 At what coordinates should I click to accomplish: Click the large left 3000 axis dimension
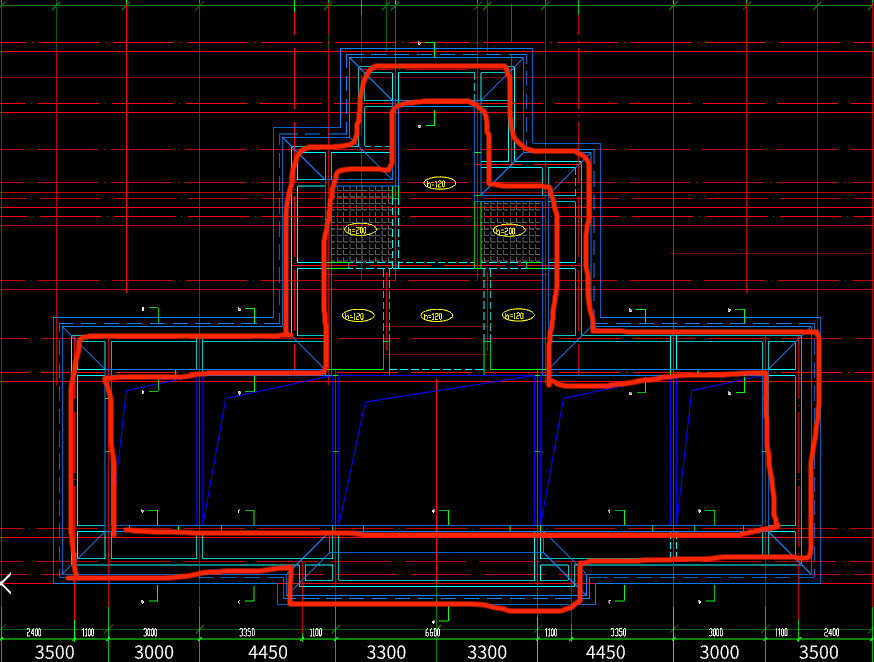(x=154, y=652)
